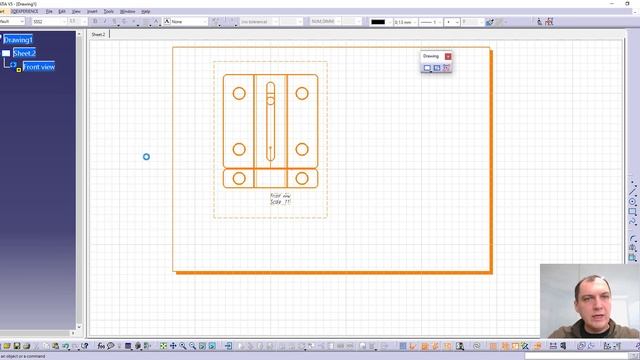Close the floating Drawing toolbar

tap(448, 56)
